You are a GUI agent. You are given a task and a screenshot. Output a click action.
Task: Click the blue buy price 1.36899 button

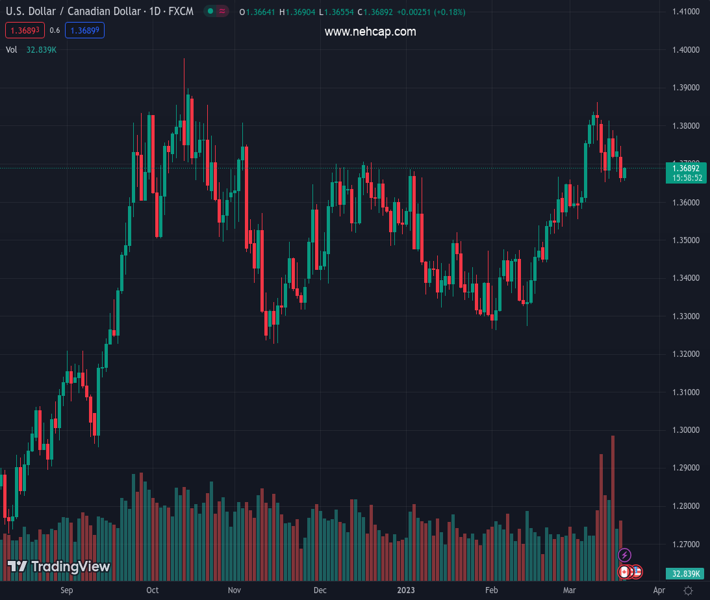85,31
